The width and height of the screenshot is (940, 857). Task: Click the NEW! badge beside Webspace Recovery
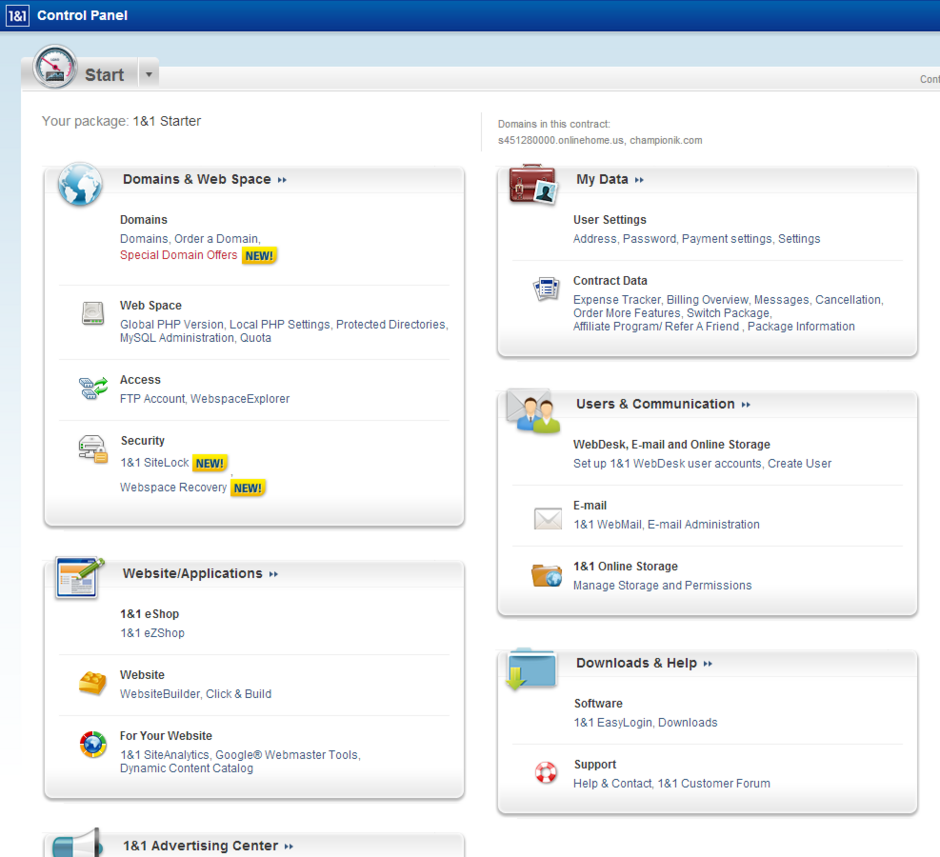click(248, 488)
